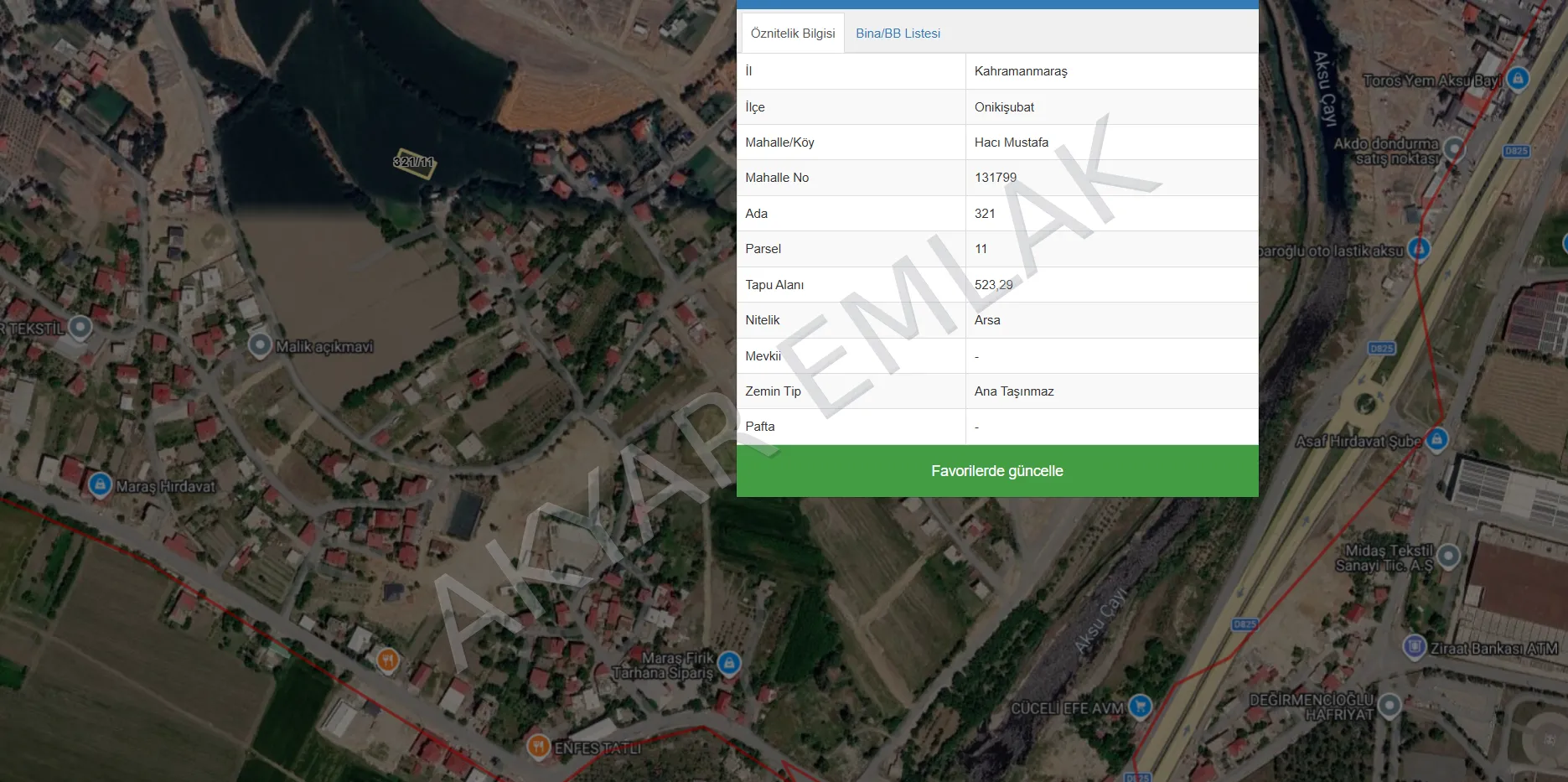1568x782 pixels.
Task: Click the Kahramanmaraş value in İl row
Action: (x=1021, y=71)
